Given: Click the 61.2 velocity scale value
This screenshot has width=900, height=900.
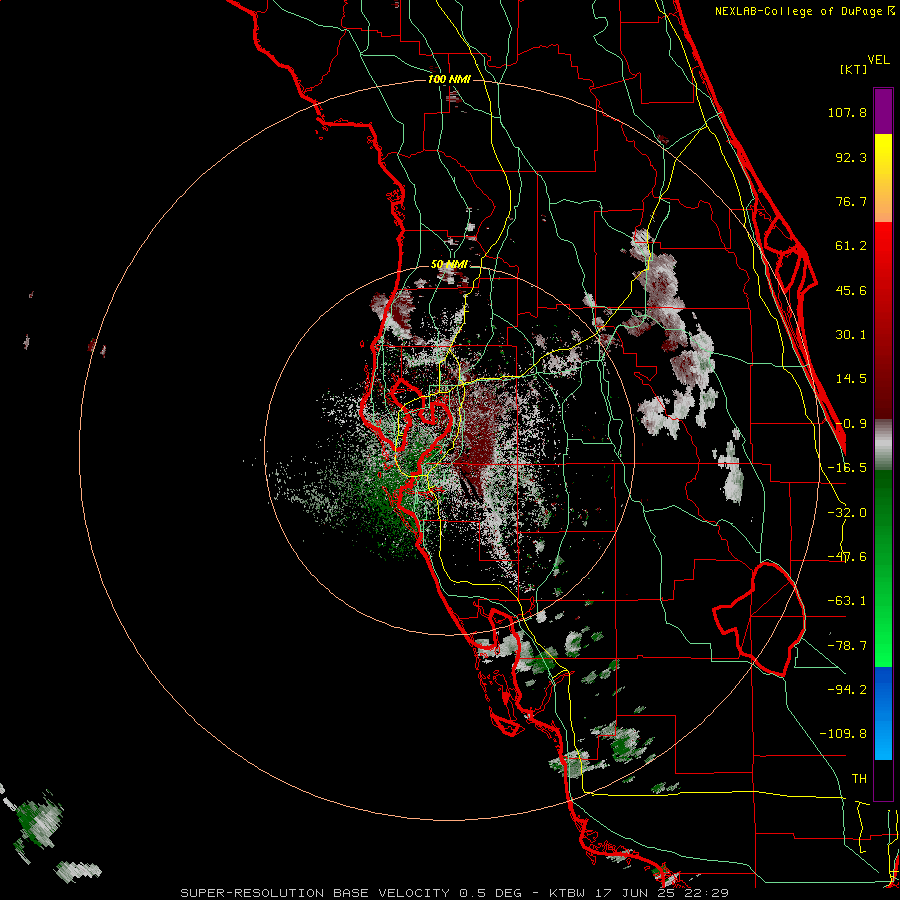Looking at the screenshot, I should pos(851,246).
